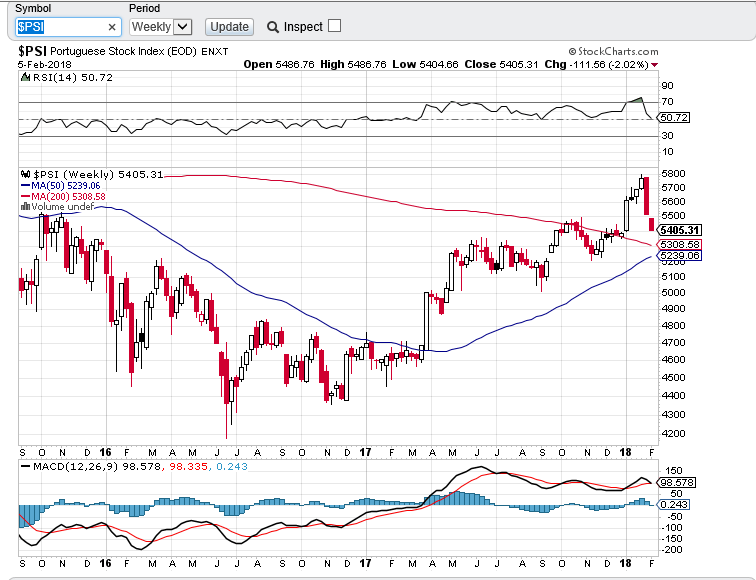The image size is (756, 580).
Task: Click the $PSI (Weekly) candlestick legend icon
Action: (26, 174)
